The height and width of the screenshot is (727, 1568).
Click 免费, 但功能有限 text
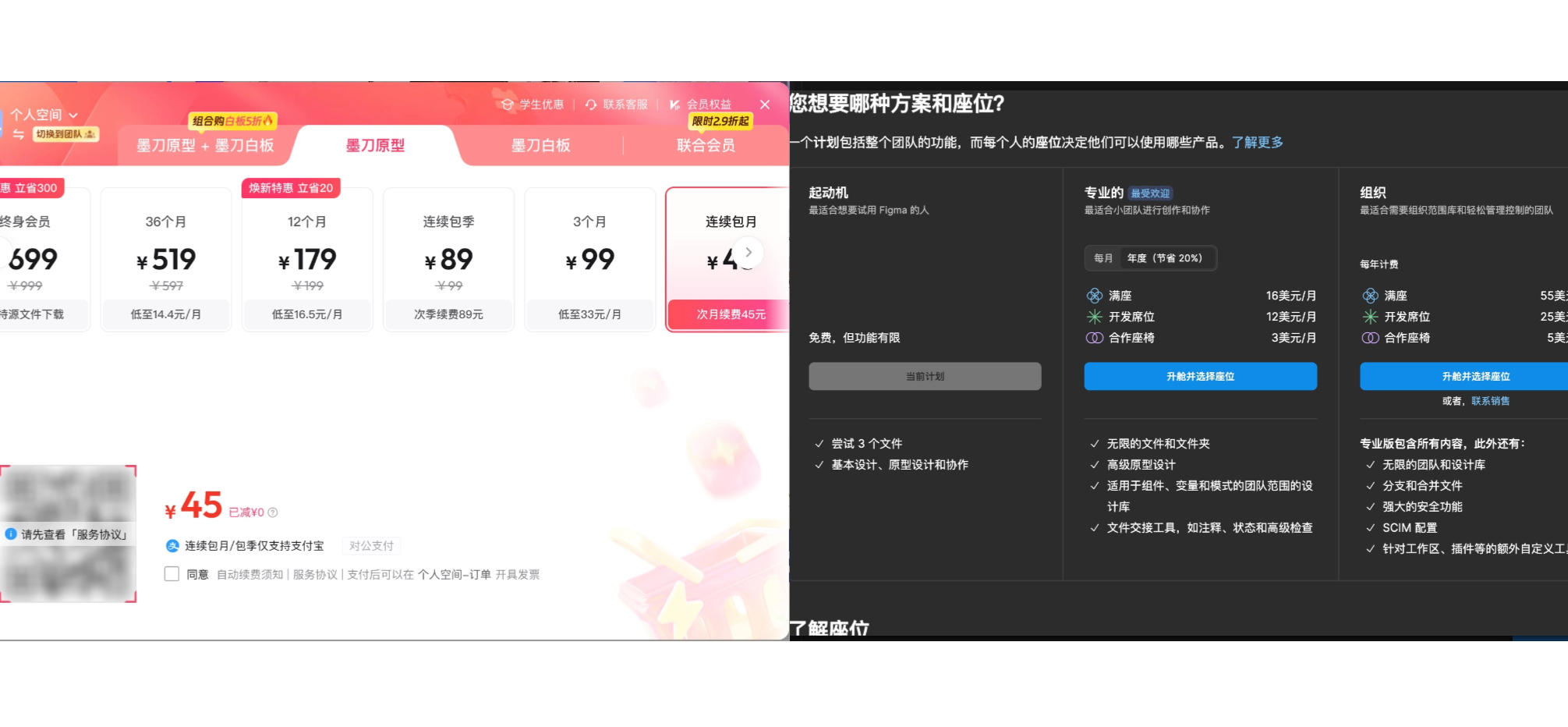(855, 338)
